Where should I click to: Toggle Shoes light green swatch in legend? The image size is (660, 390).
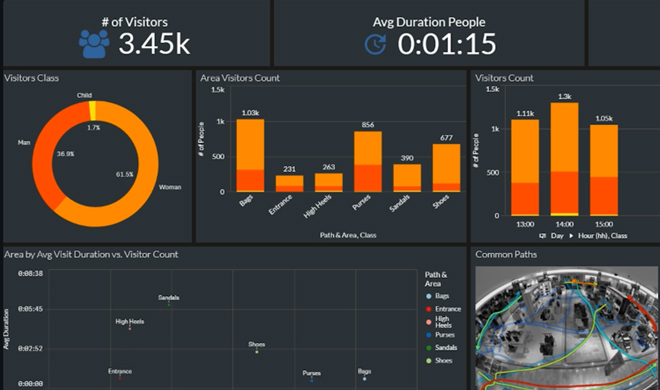point(429,361)
